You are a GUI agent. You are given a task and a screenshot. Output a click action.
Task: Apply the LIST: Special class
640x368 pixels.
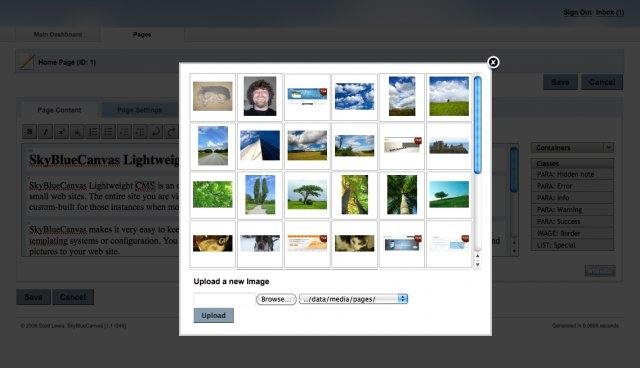point(572,245)
